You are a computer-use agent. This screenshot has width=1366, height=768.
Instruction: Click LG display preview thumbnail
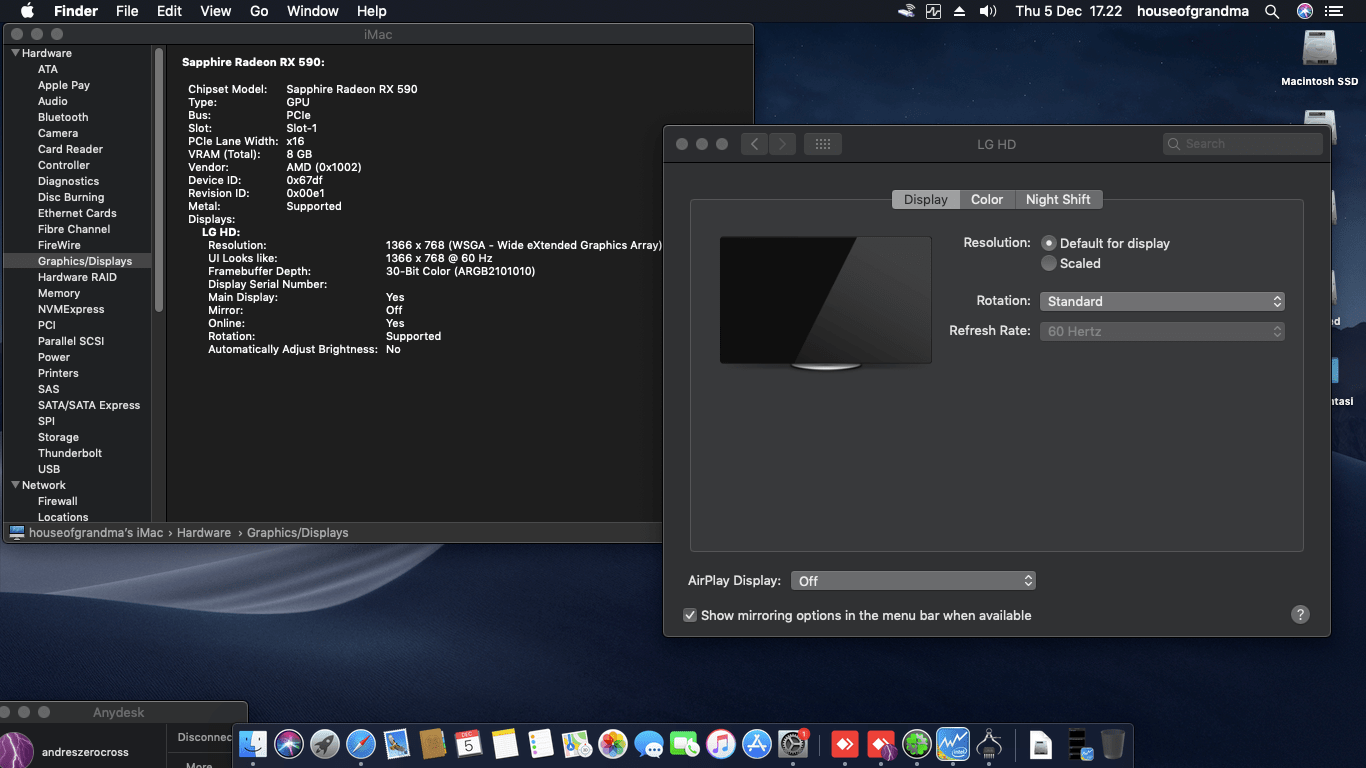[x=826, y=303]
